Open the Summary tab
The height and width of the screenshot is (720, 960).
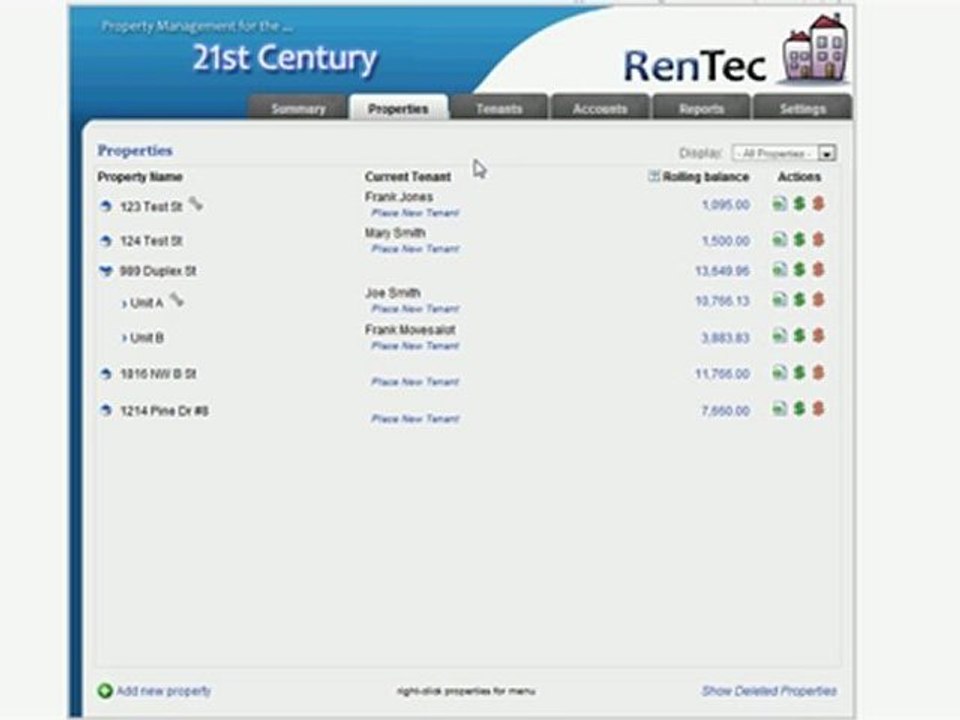click(x=298, y=108)
